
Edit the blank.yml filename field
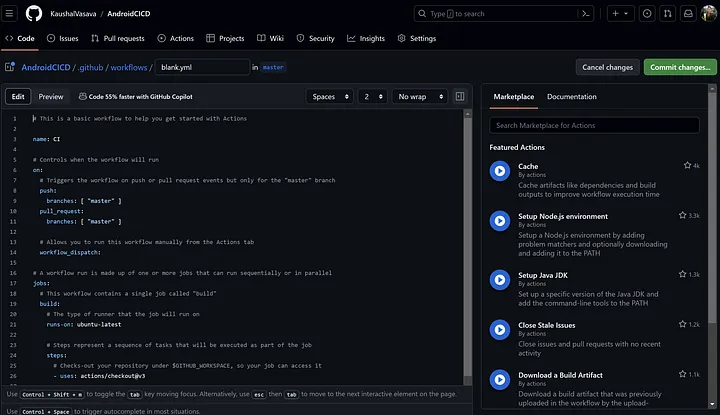(202, 67)
